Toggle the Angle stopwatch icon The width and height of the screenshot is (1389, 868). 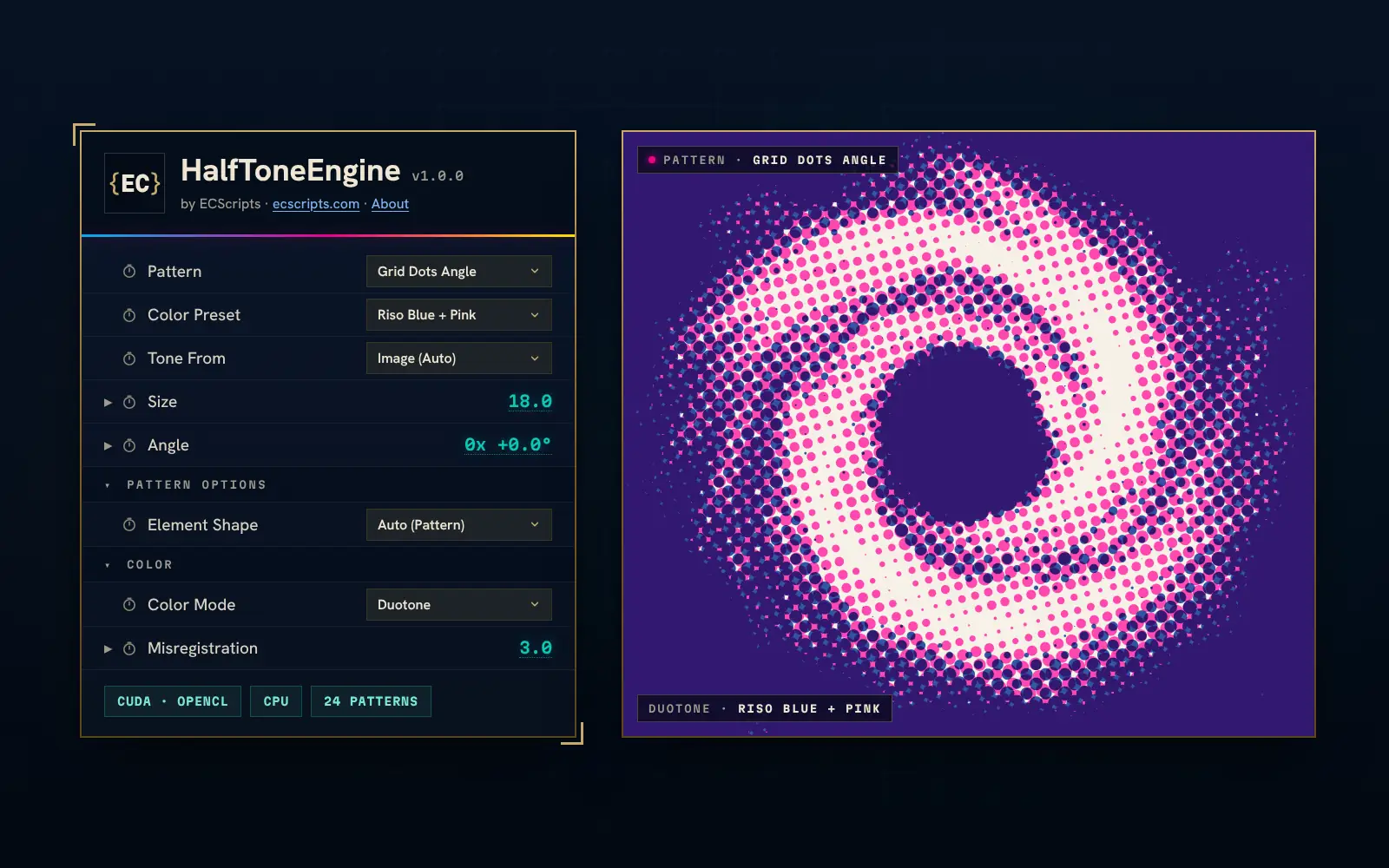[129, 445]
